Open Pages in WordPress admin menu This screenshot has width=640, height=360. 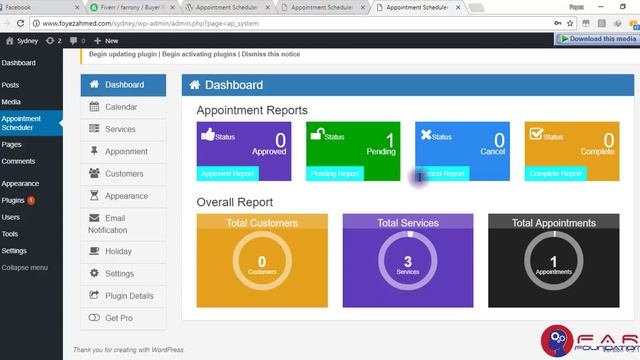click(11, 144)
